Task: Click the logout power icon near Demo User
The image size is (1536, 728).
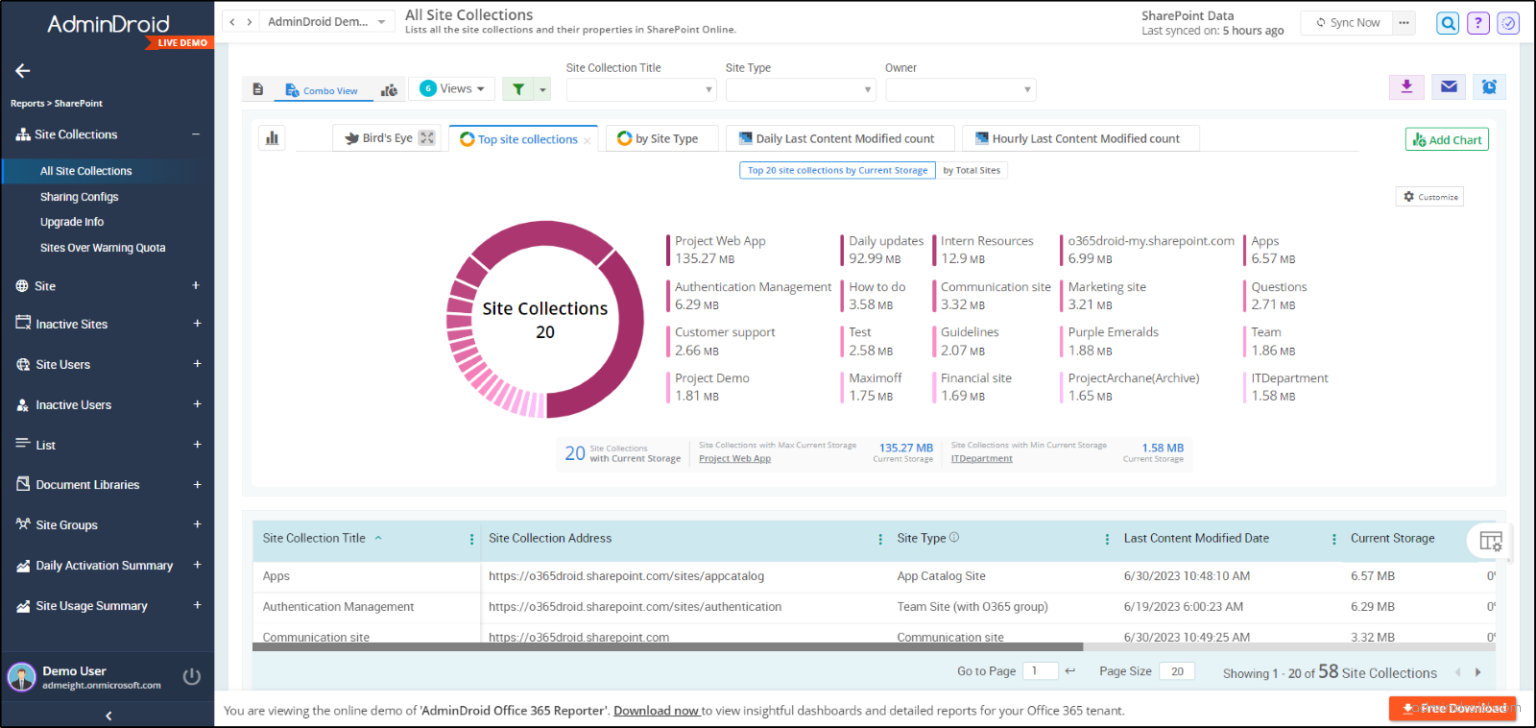Action: coord(191,675)
